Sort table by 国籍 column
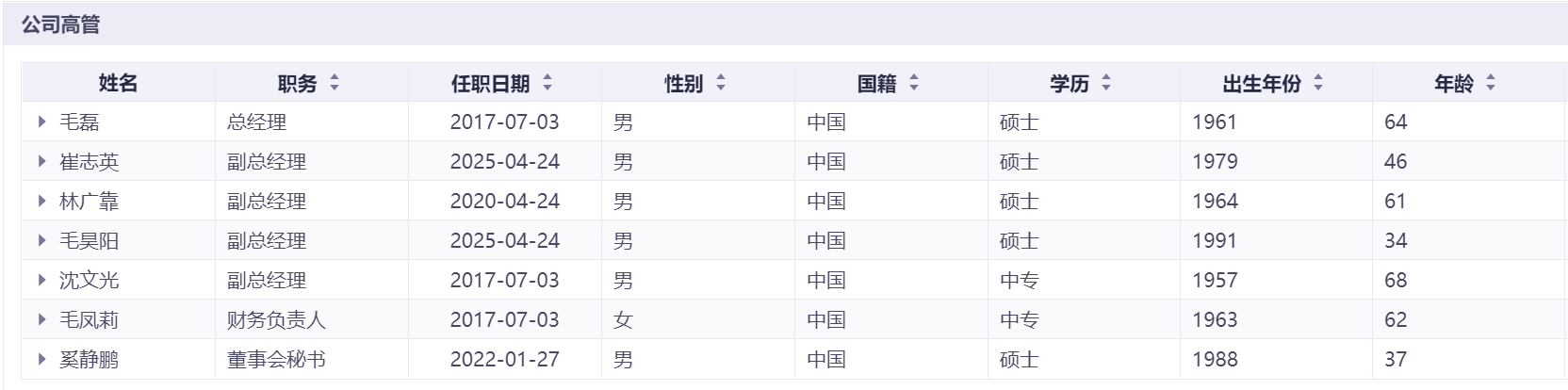The height and width of the screenshot is (390, 1568). tap(914, 84)
